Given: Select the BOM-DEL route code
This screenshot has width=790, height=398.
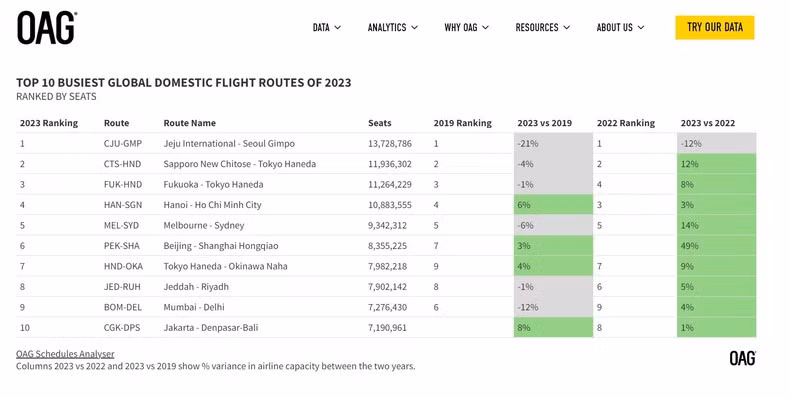Looking at the screenshot, I should pos(123,307).
